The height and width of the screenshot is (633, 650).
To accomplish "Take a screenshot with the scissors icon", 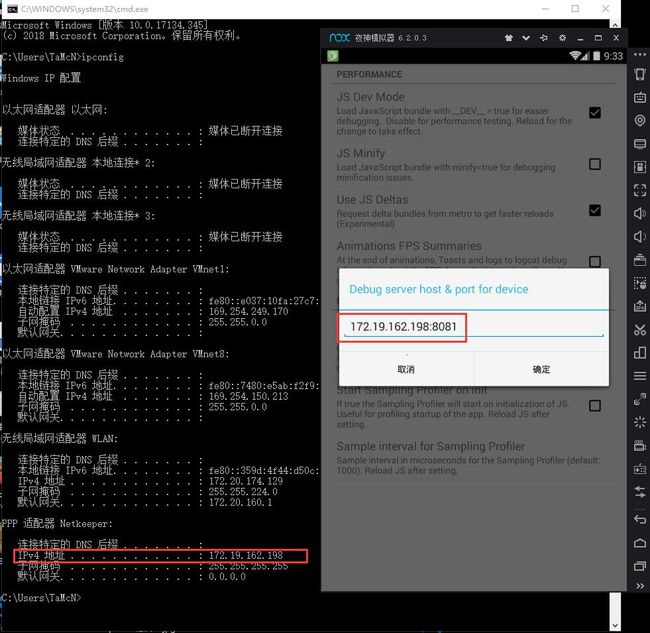I will click(640, 330).
